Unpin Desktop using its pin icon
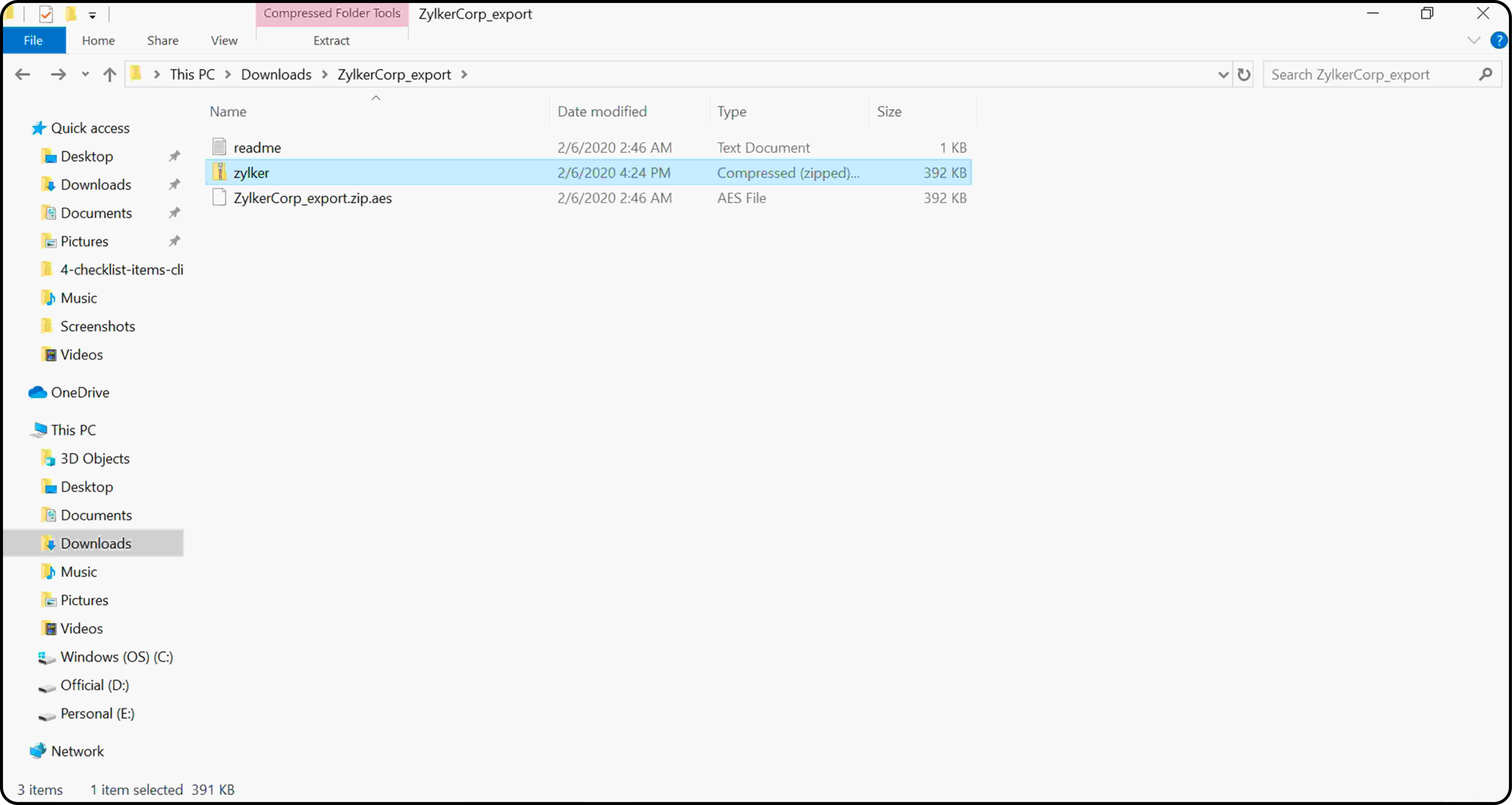The image size is (1512, 805). pyautogui.click(x=175, y=156)
